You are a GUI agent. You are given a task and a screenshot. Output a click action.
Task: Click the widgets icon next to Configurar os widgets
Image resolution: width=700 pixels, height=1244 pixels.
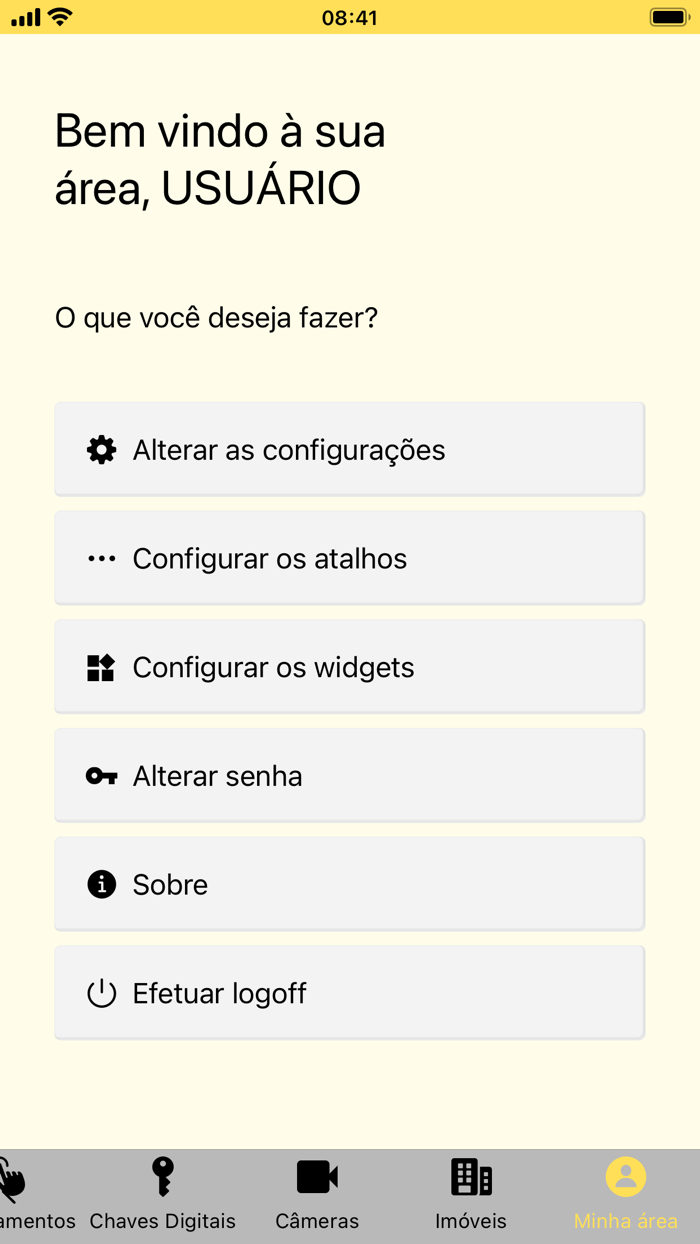(100, 667)
